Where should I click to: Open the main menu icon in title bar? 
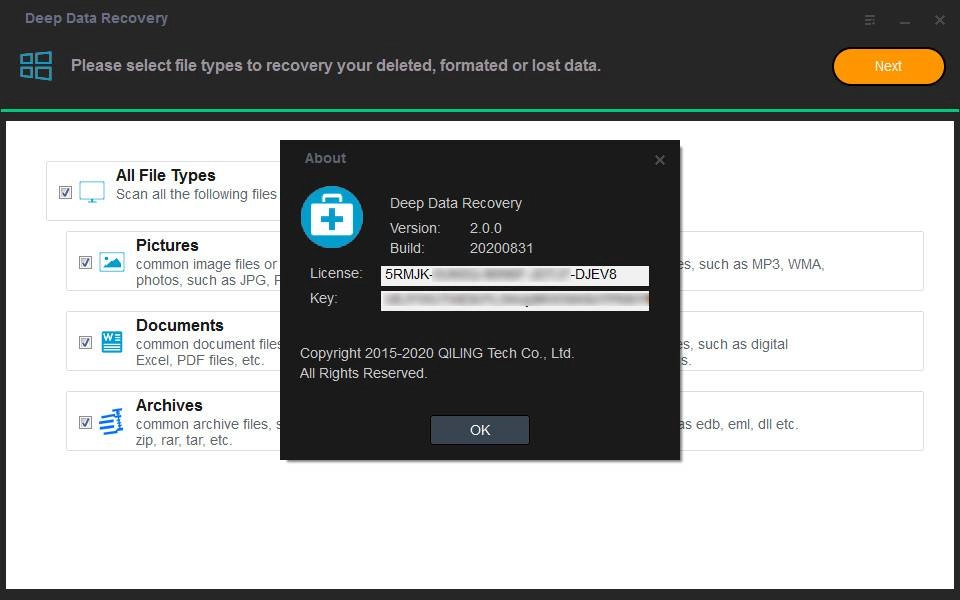pos(869,20)
